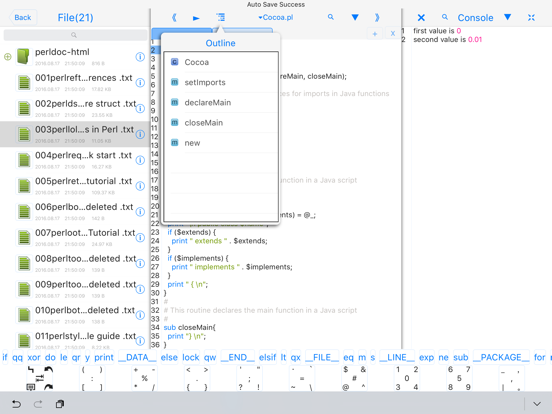This screenshot has height=414, width=552.
Task: Clear console with the X icon
Action: click(421, 18)
